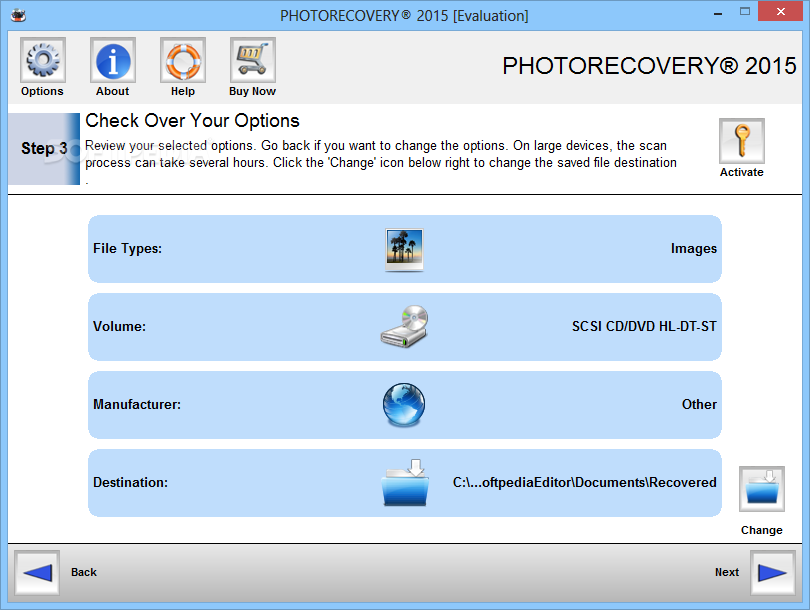Click the globe Manufacturer icon
The image size is (810, 610).
coord(404,404)
